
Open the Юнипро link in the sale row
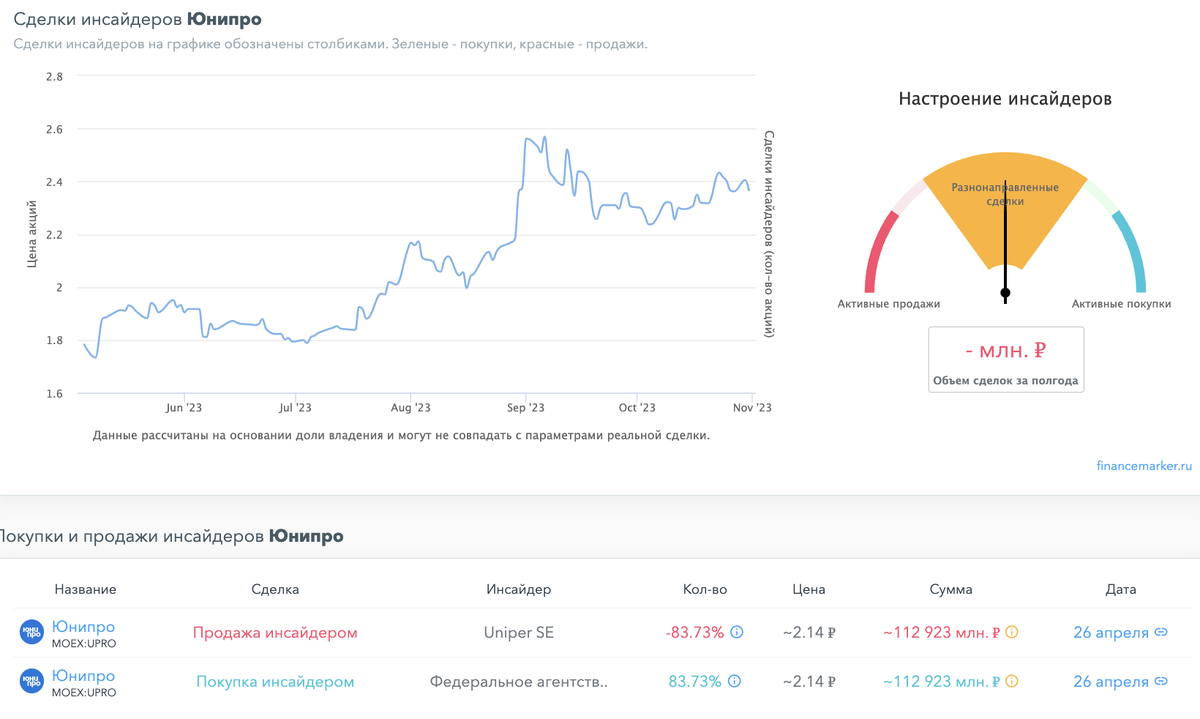83,627
